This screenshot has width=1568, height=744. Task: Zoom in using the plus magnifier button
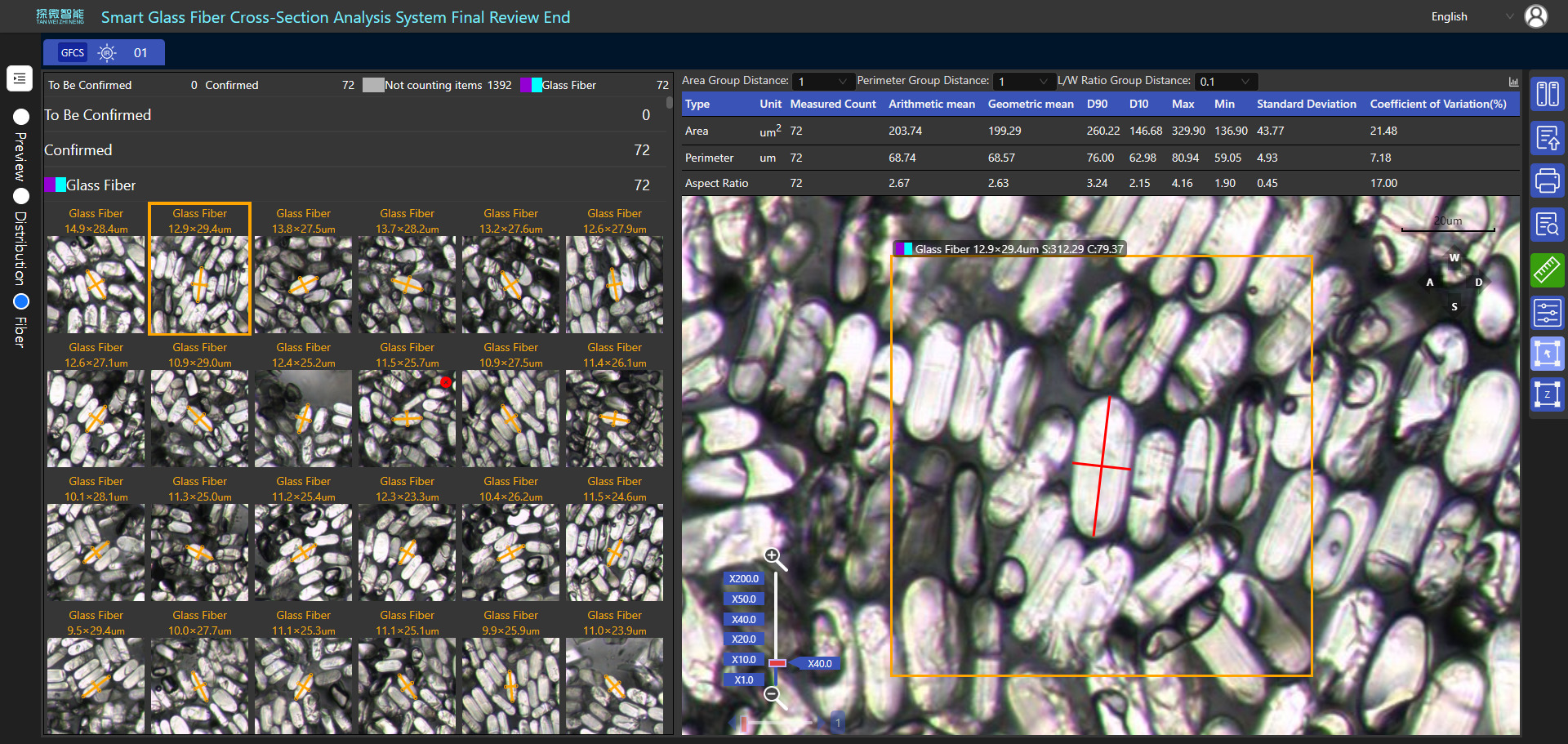[773, 556]
